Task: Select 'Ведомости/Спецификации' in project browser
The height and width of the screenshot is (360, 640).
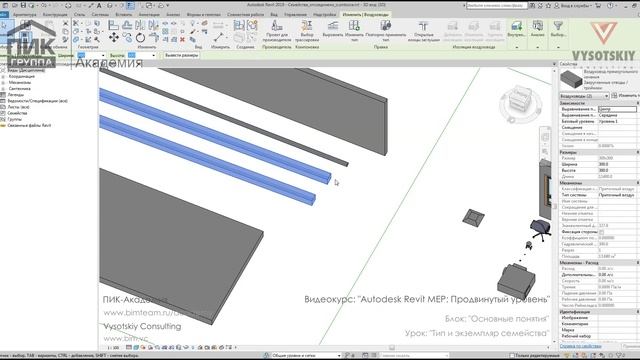Action: click(x=37, y=101)
